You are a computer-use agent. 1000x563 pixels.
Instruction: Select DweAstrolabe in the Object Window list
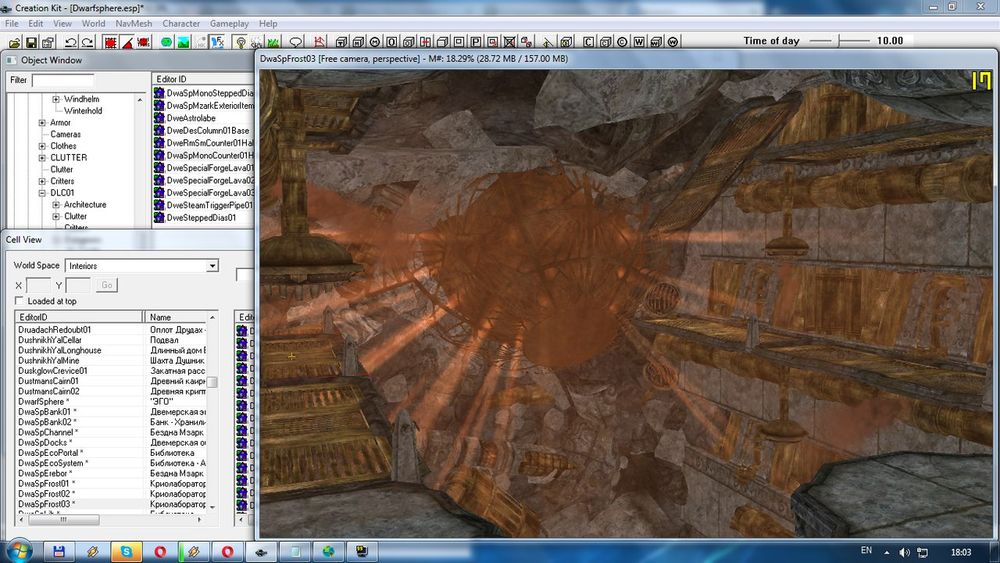[191, 118]
